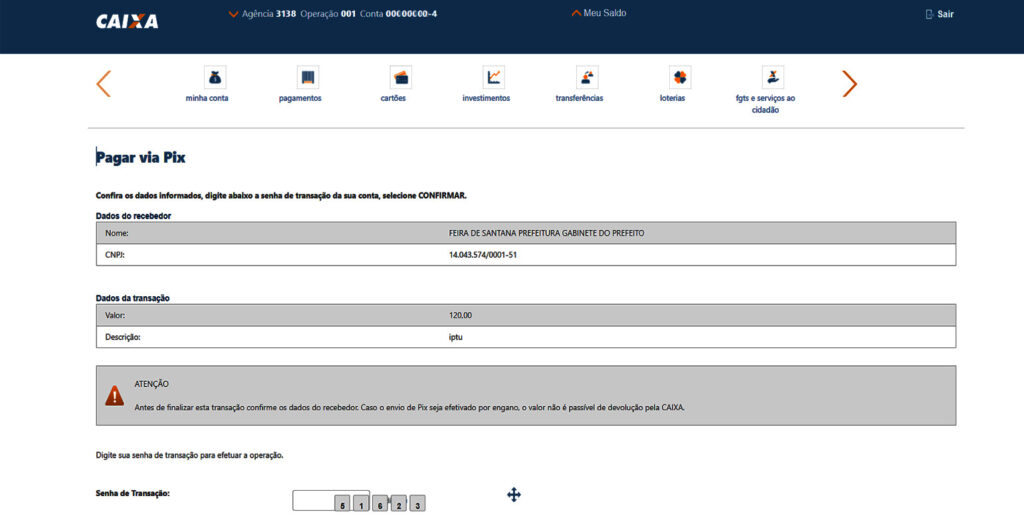Click the move arrows icon beside keypad
1024x518 pixels.
point(514,494)
